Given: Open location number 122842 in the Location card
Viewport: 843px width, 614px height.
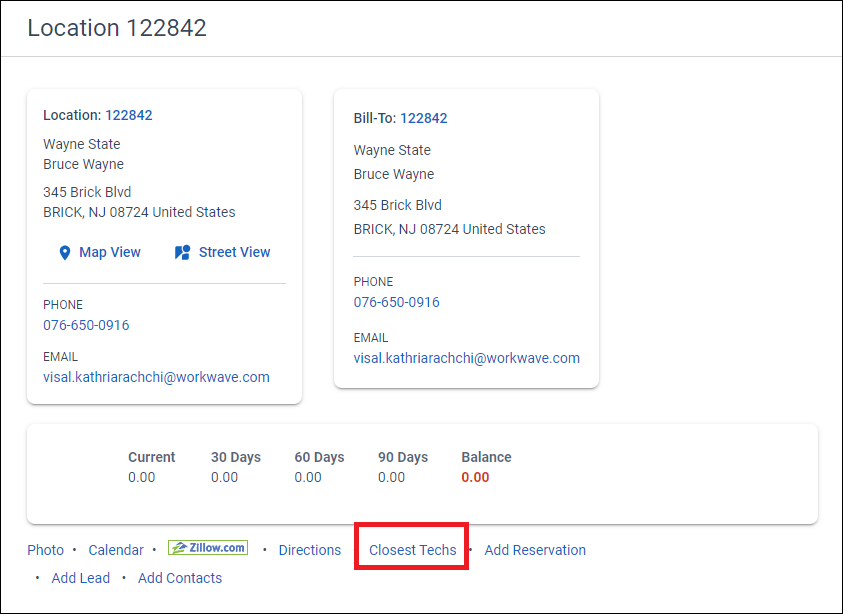Looking at the screenshot, I should click(x=129, y=114).
